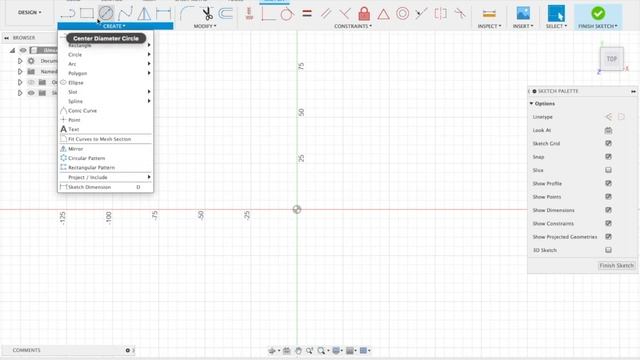
Task: Click the green Finish Sketch checkmark icon
Action: [x=598, y=13]
